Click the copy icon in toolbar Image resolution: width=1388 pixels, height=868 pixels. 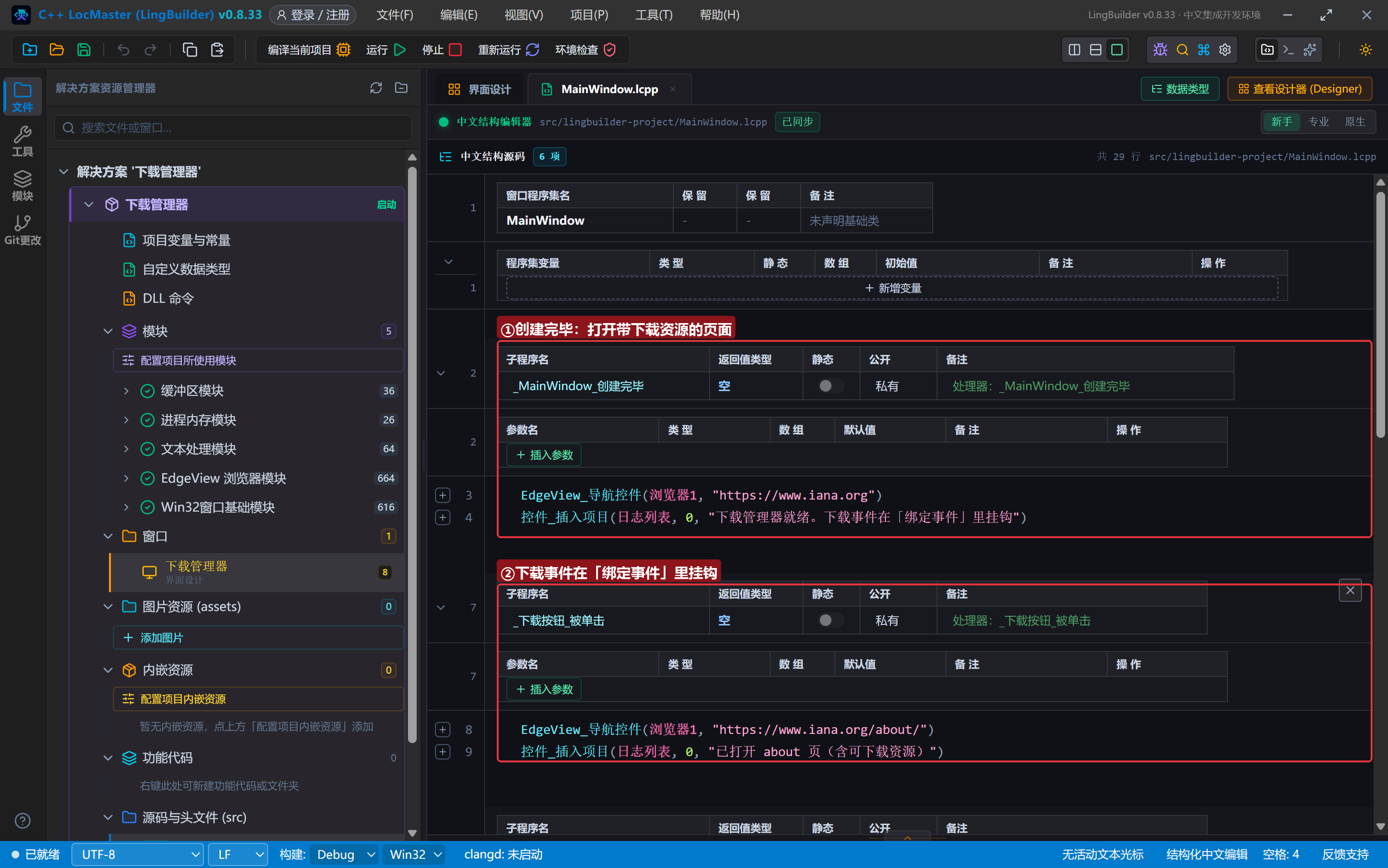pos(190,50)
